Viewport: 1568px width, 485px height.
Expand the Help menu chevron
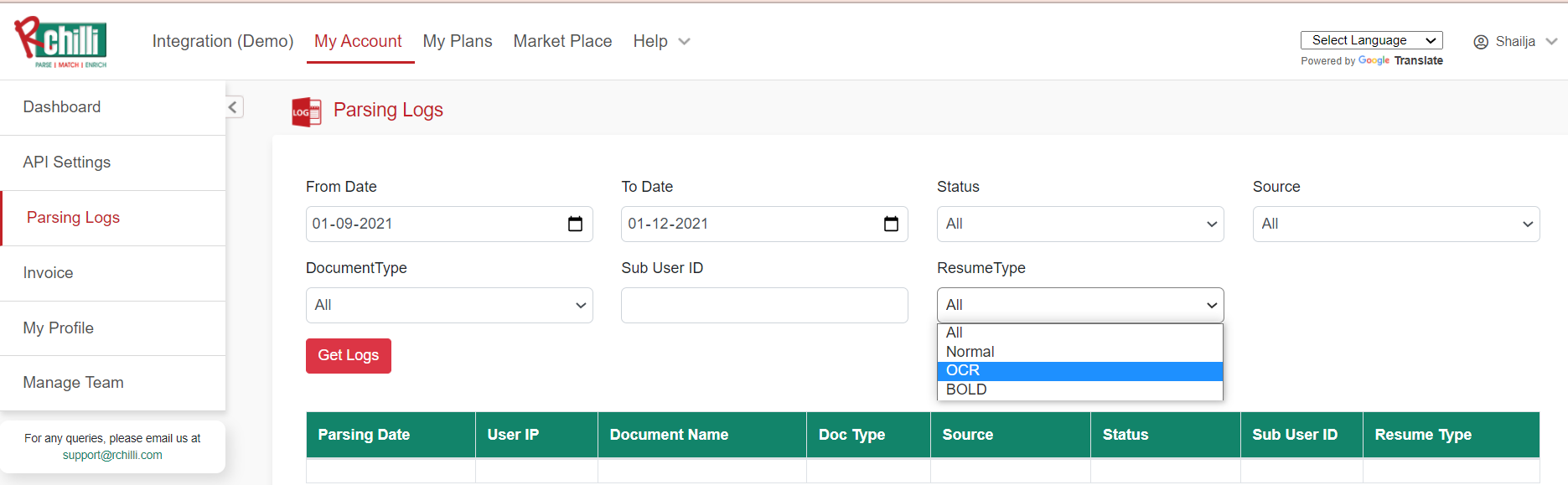684,42
